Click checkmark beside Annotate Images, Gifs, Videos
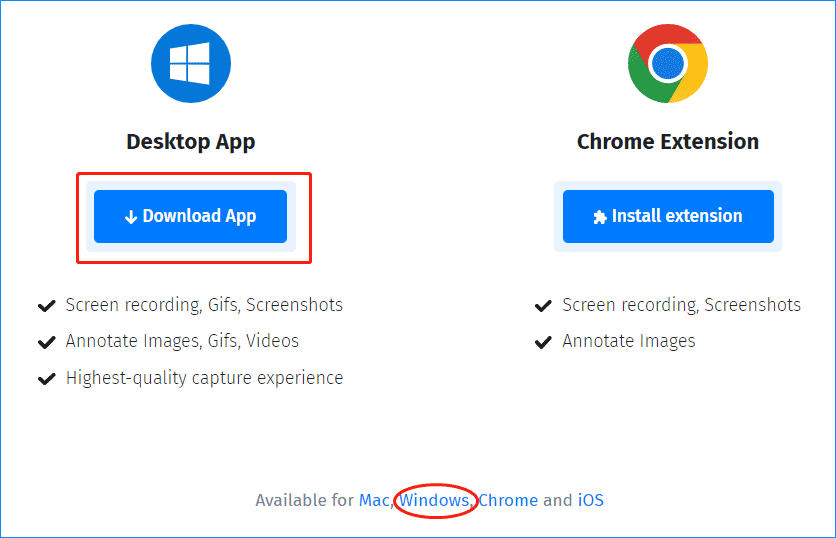The image size is (836, 538). click(46, 342)
